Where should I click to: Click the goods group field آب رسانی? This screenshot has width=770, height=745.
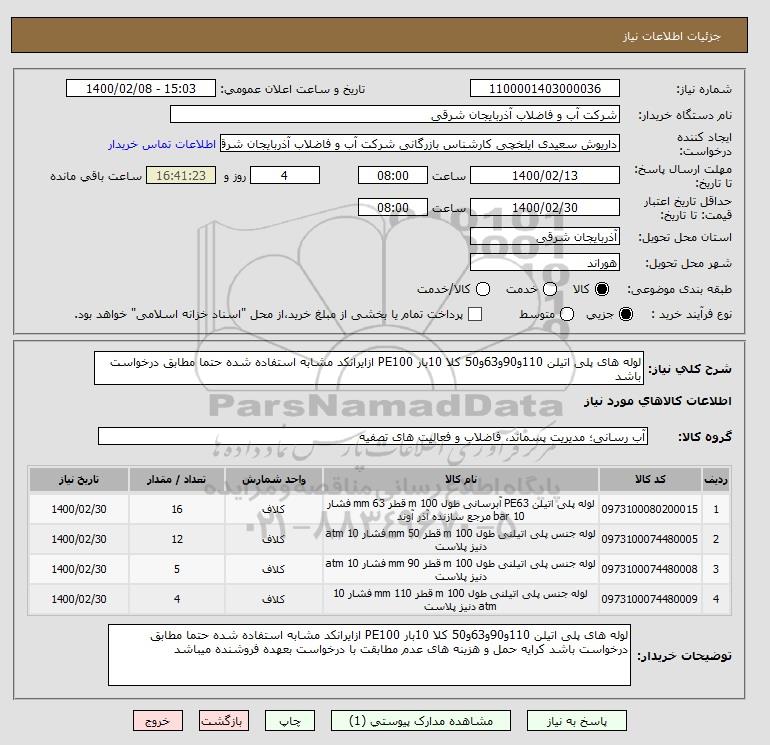point(373,436)
